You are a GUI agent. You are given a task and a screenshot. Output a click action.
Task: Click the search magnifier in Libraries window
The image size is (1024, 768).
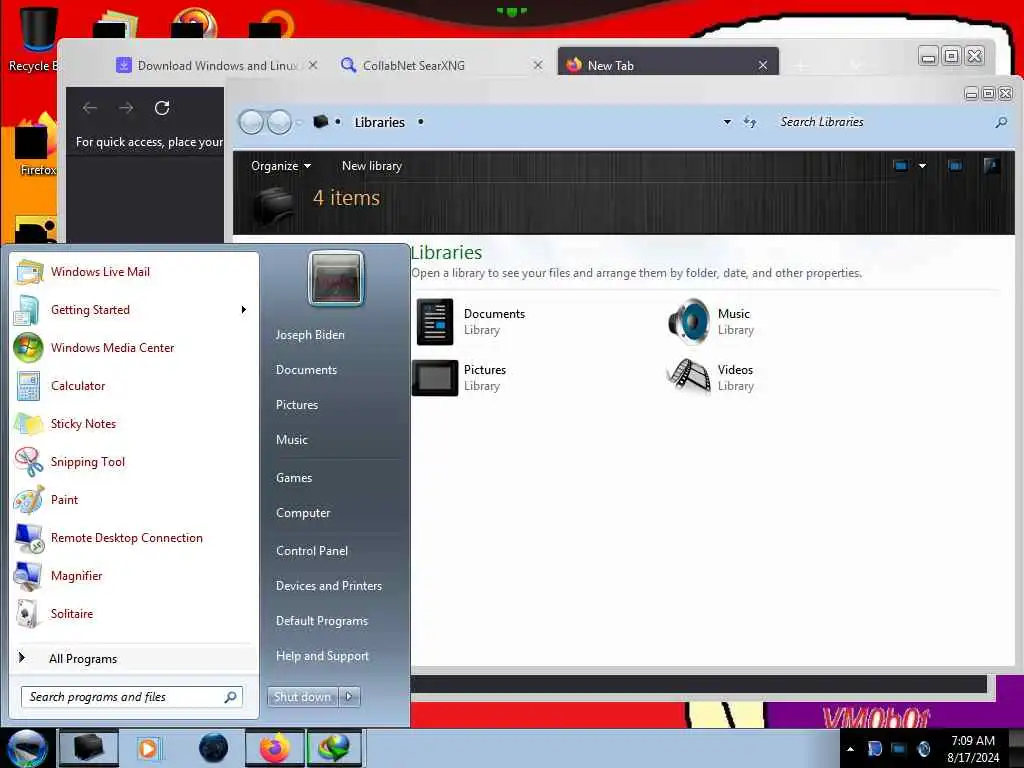(x=1000, y=122)
